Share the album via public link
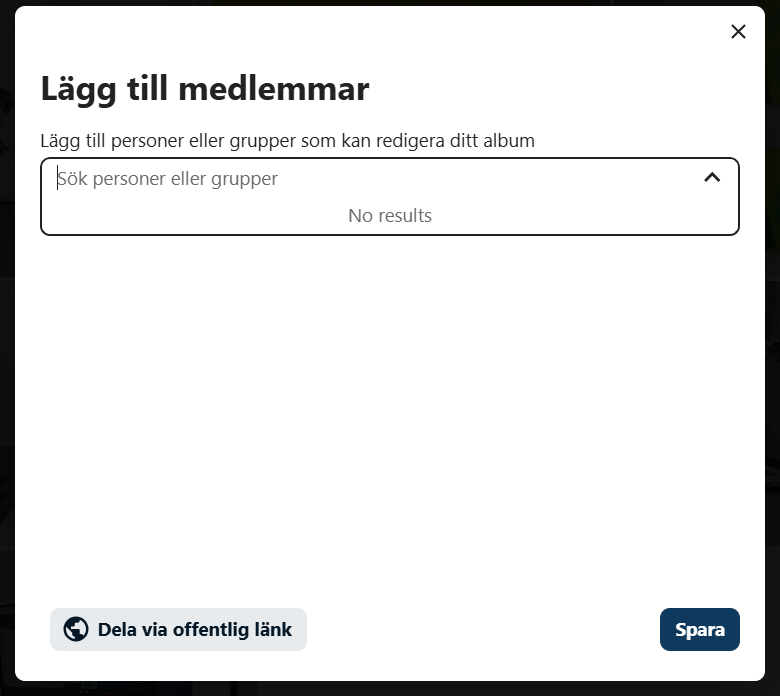The image size is (780, 696). click(178, 630)
